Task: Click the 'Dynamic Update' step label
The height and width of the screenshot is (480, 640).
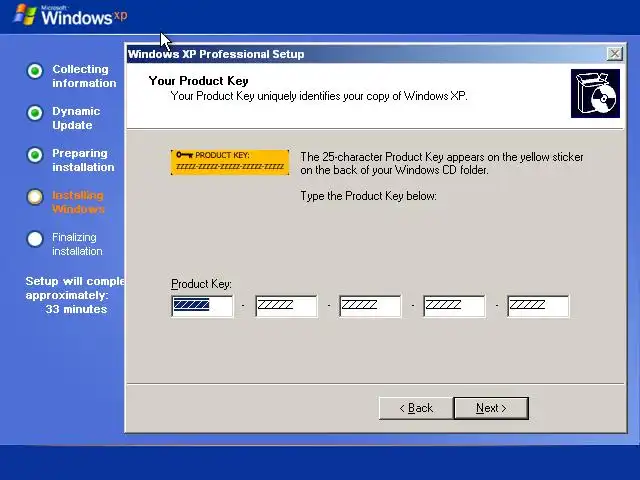Action: tap(76, 118)
